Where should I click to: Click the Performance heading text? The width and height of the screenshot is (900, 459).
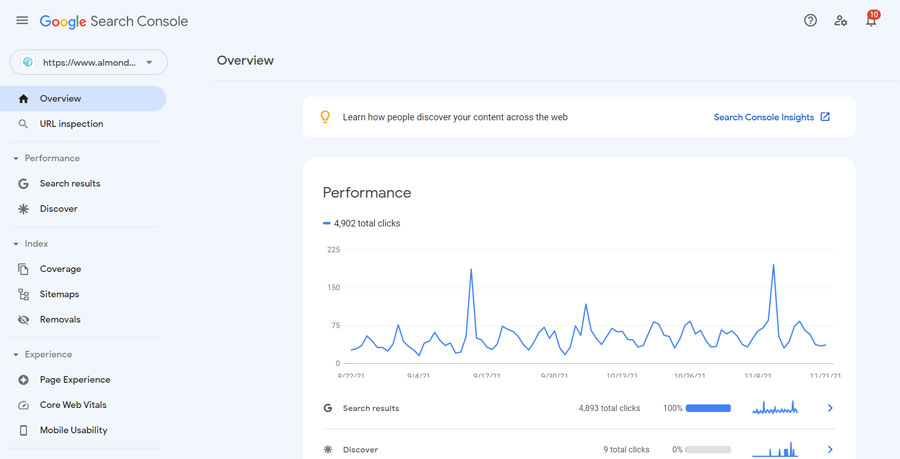coord(367,193)
